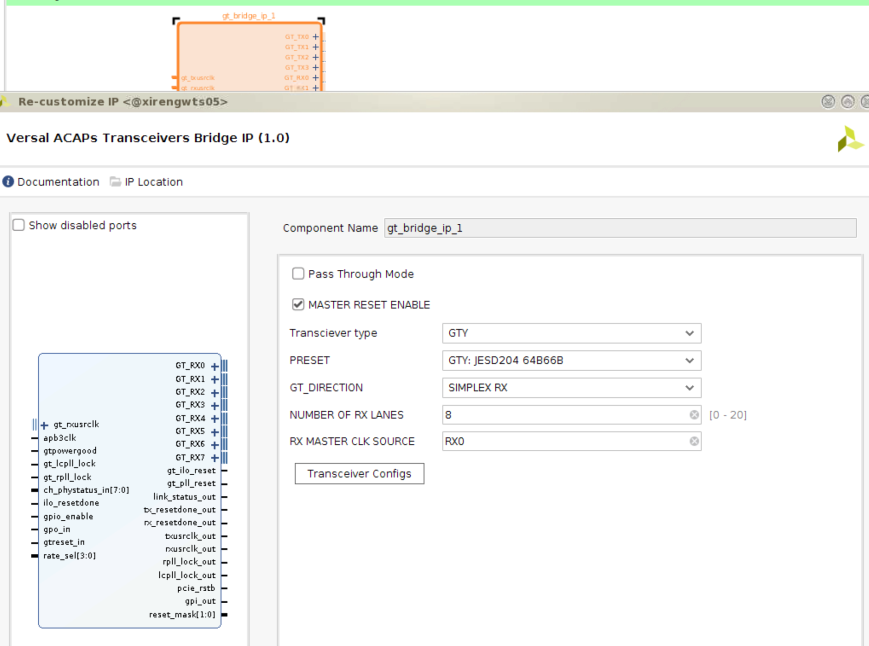Select tx_resetdone_out port

point(180,510)
